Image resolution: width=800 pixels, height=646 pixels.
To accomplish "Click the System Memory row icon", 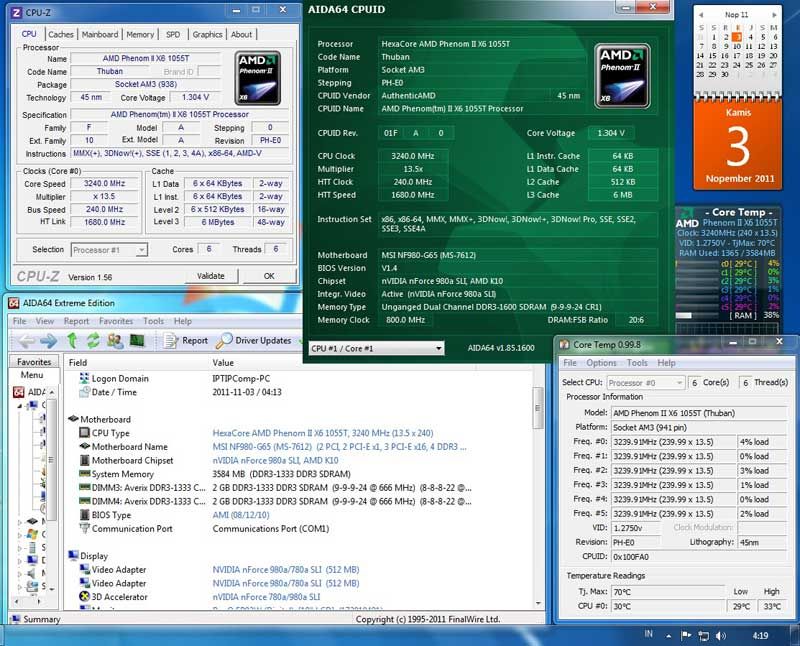I will point(84,474).
